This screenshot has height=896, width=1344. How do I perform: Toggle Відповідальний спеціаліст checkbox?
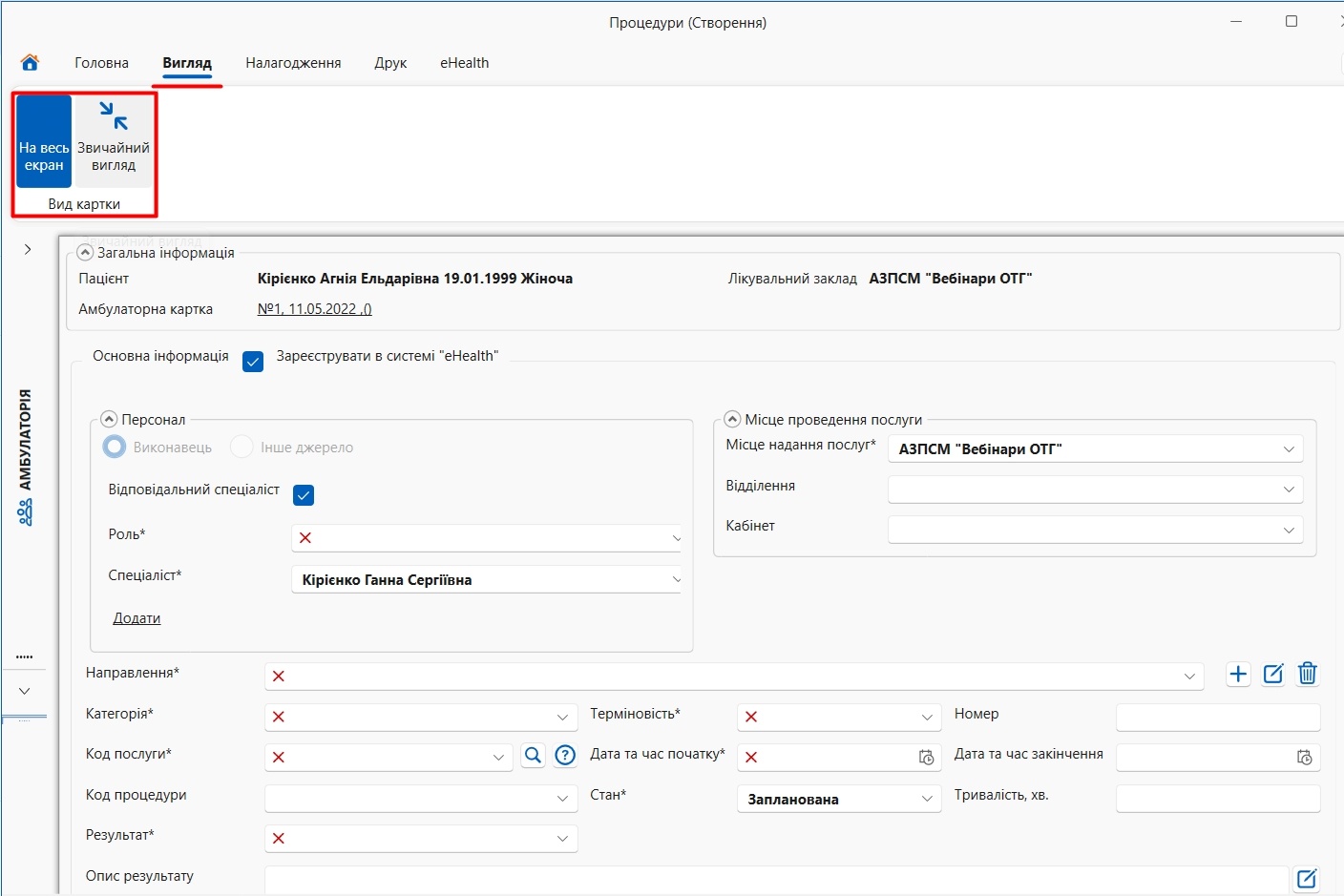click(304, 495)
